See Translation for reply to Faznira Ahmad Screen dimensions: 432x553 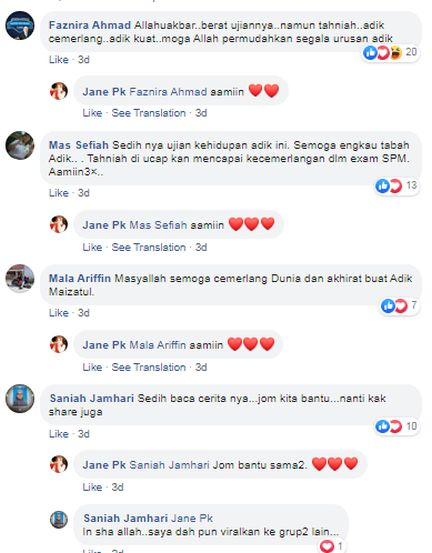click(148, 113)
